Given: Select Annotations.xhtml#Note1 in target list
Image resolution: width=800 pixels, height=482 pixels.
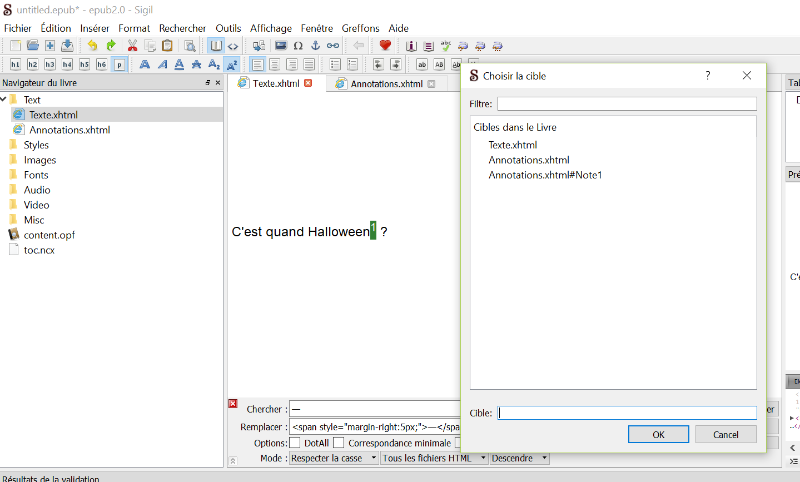Looking at the screenshot, I should tap(545, 175).
